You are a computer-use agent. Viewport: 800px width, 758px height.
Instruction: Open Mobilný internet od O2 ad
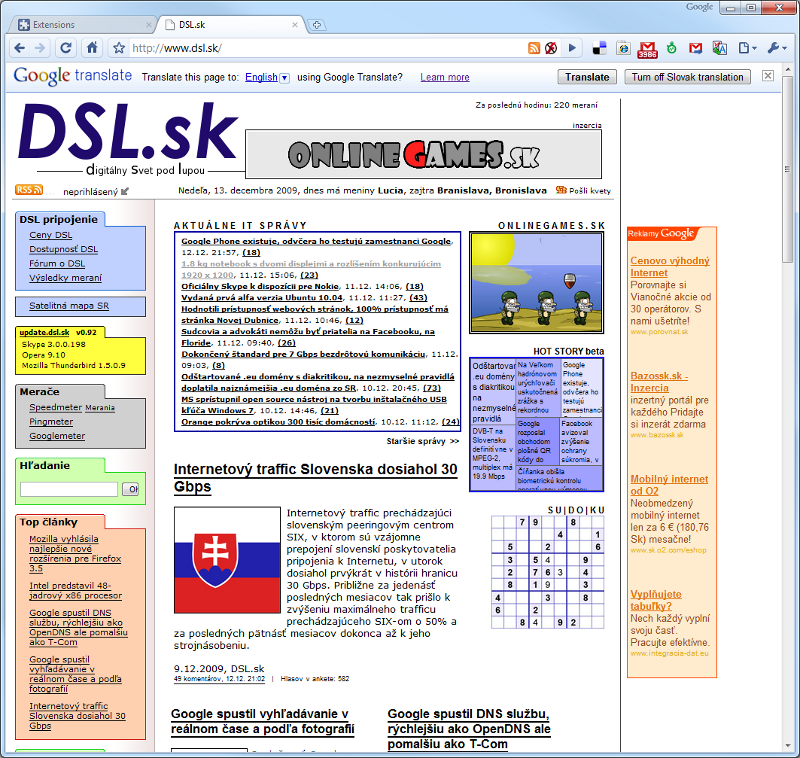(669, 485)
